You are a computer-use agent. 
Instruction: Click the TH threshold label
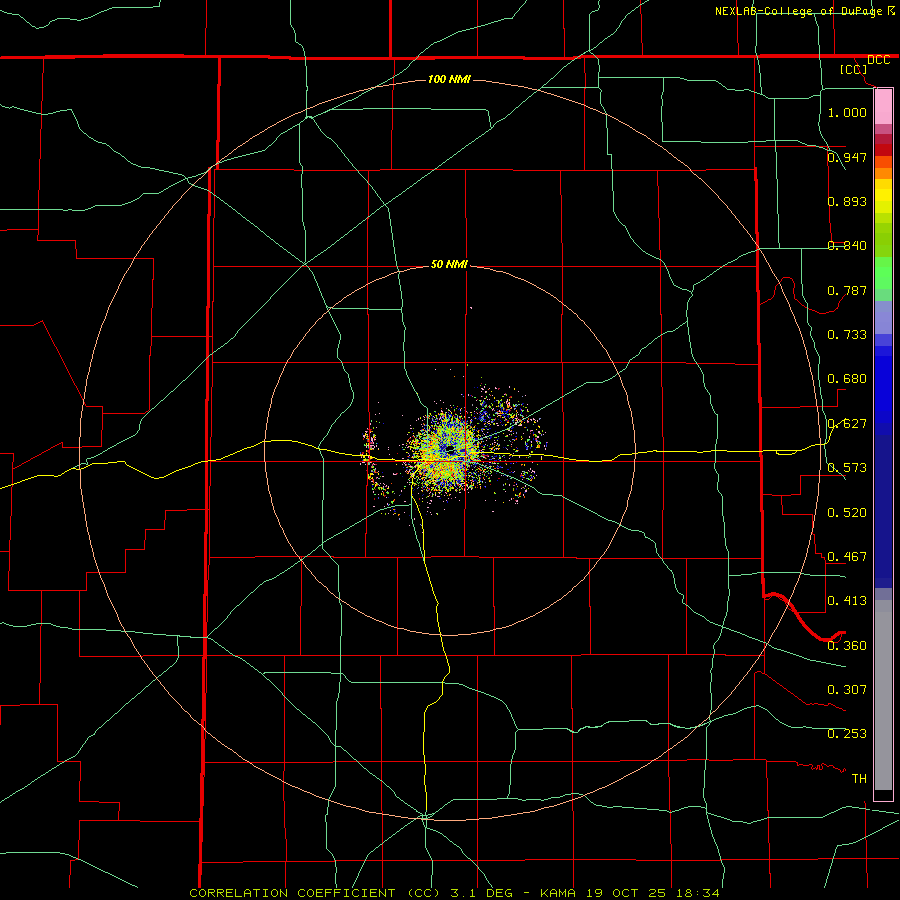point(859,779)
